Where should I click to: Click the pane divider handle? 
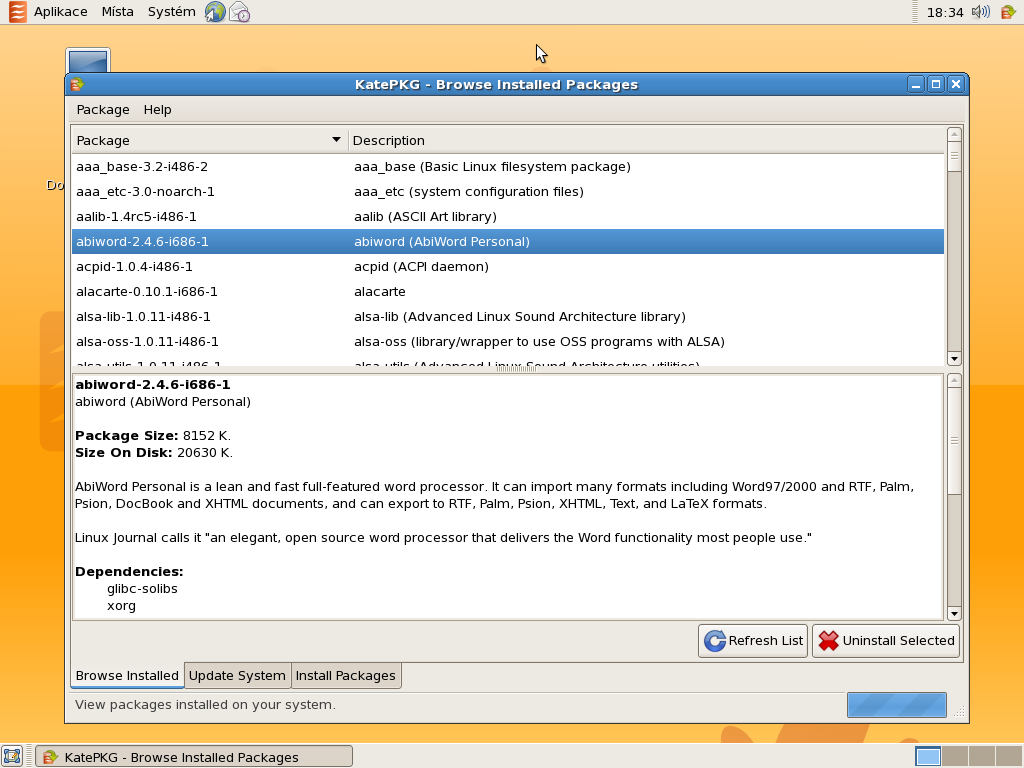(516, 369)
